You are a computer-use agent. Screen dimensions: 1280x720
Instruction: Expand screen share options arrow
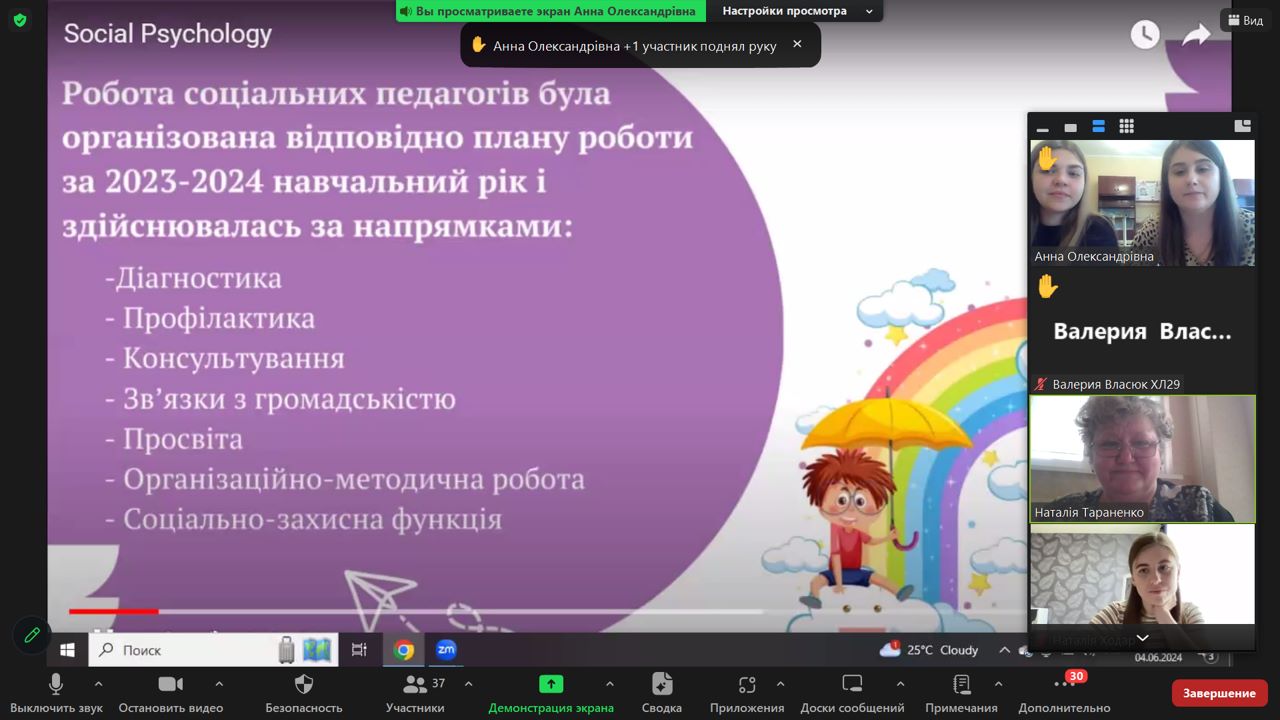point(610,684)
